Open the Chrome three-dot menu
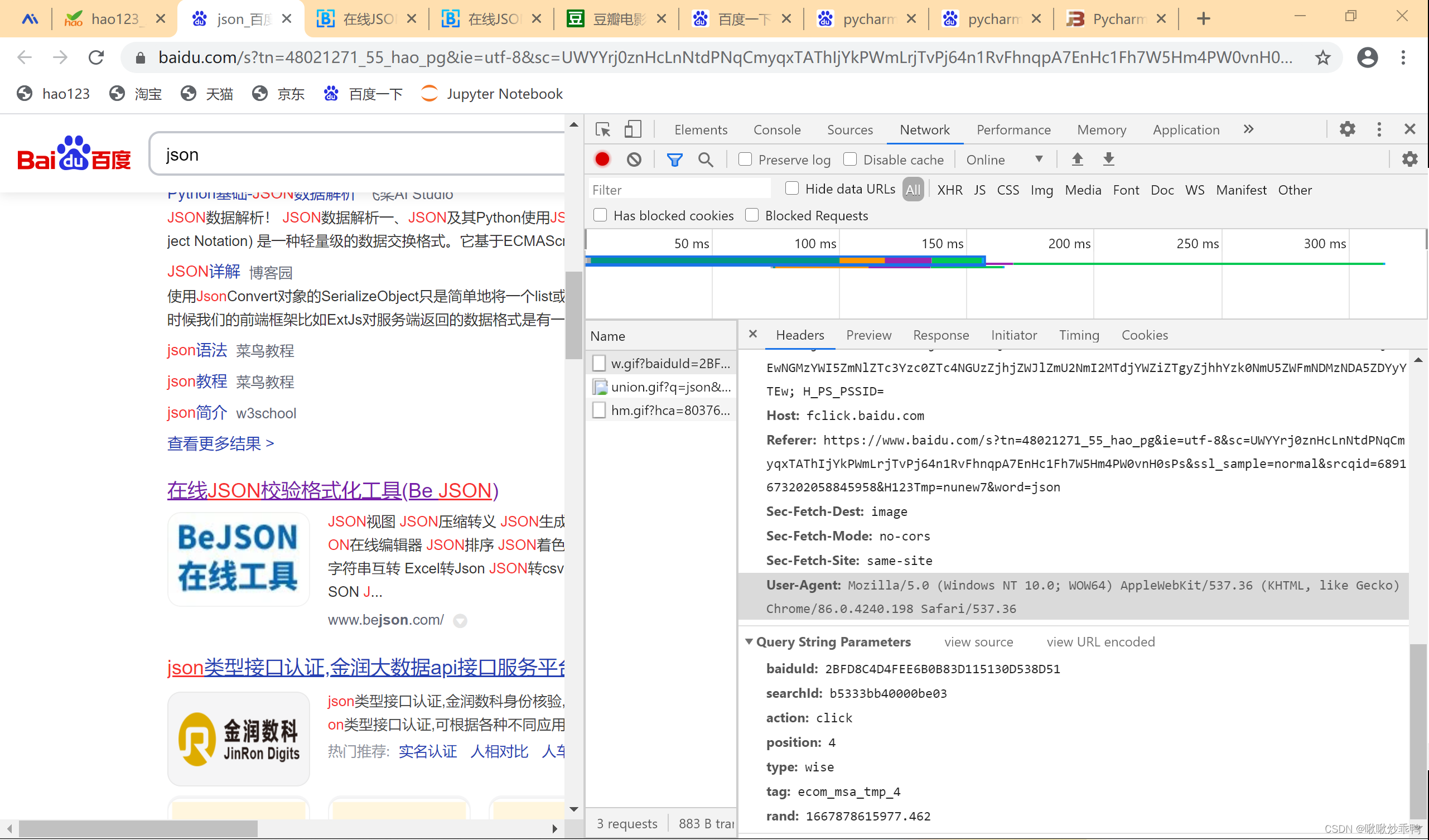This screenshot has width=1429, height=840. click(1403, 57)
